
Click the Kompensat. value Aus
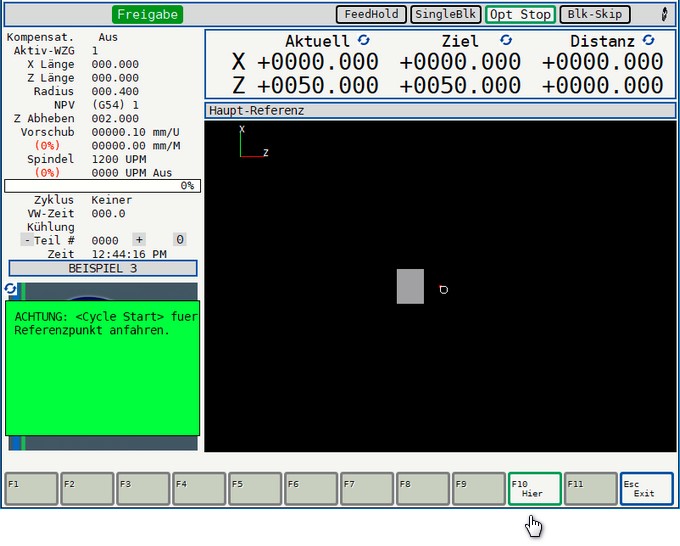[108, 37]
